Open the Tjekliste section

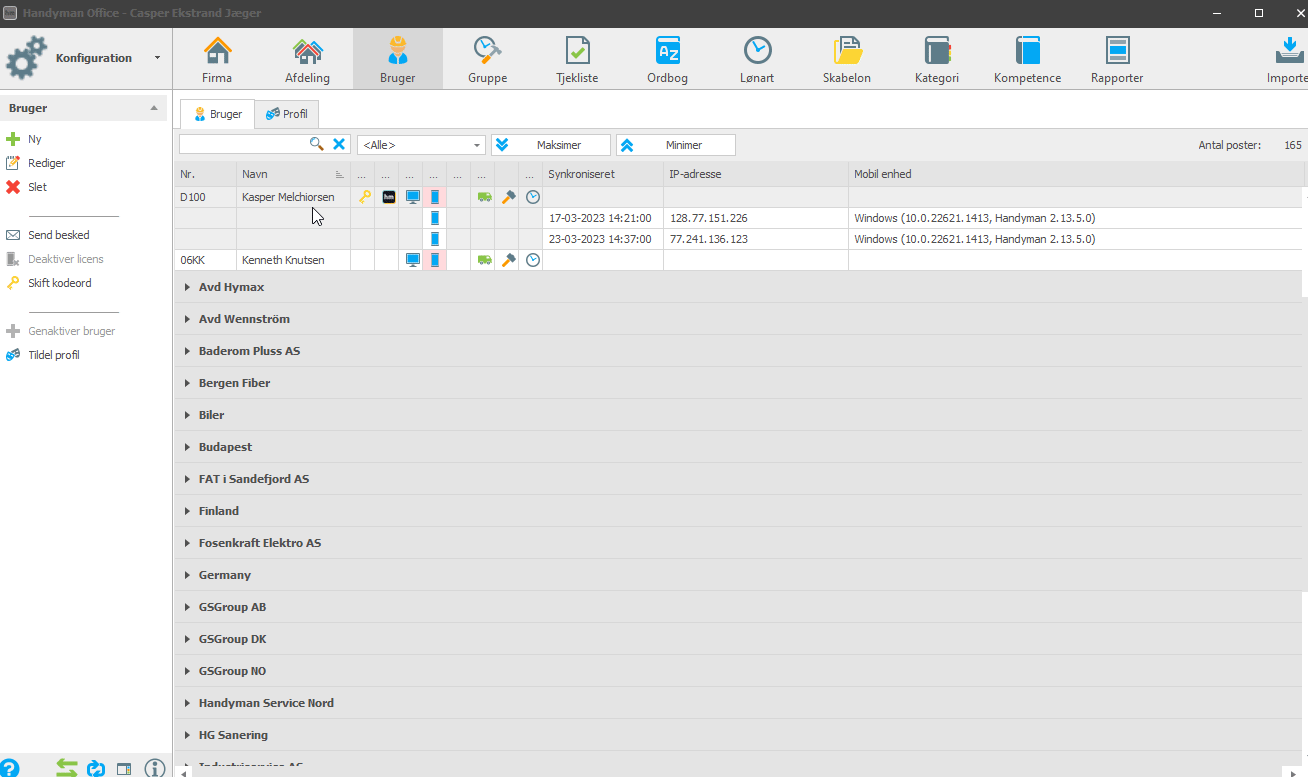(577, 59)
